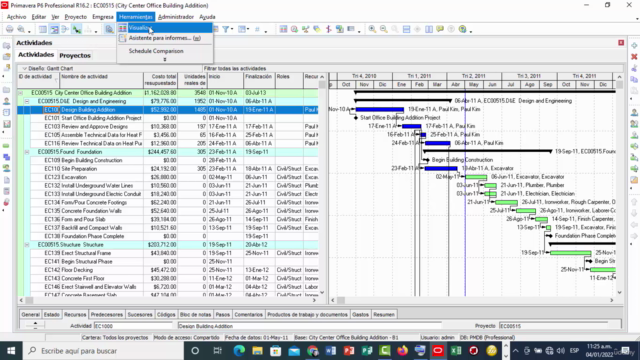This screenshot has width=640, height=360.
Task: Open the Proyecto menu
Action: (x=76, y=17)
